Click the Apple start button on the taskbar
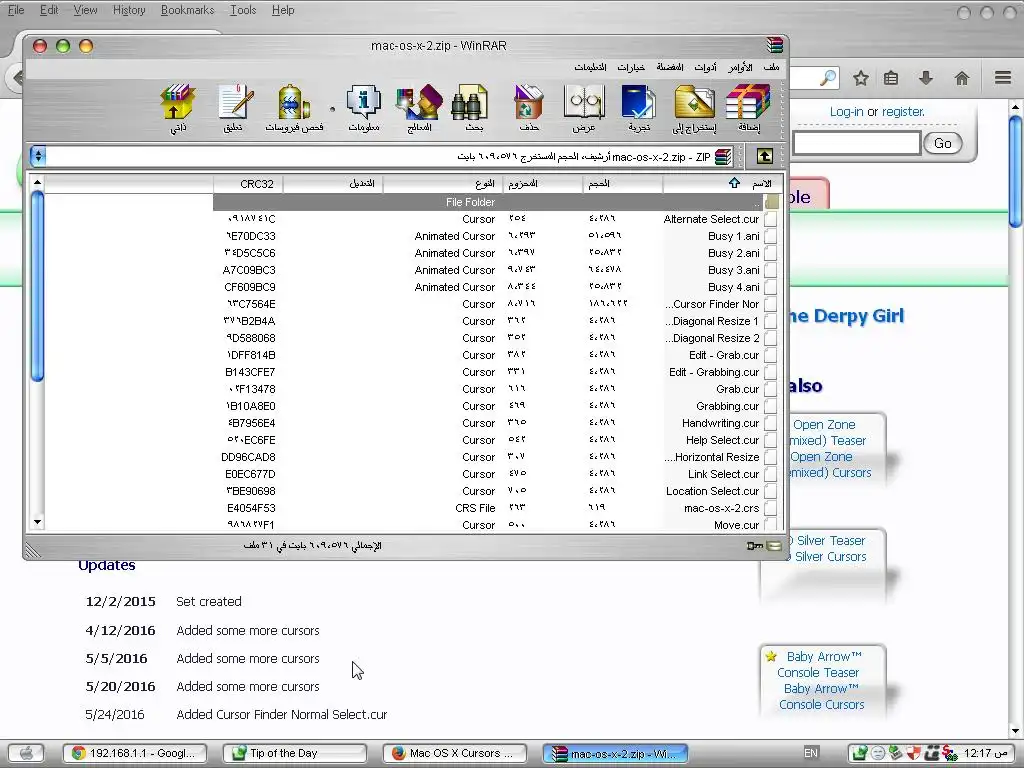The height and width of the screenshot is (768, 1024). coord(26,753)
